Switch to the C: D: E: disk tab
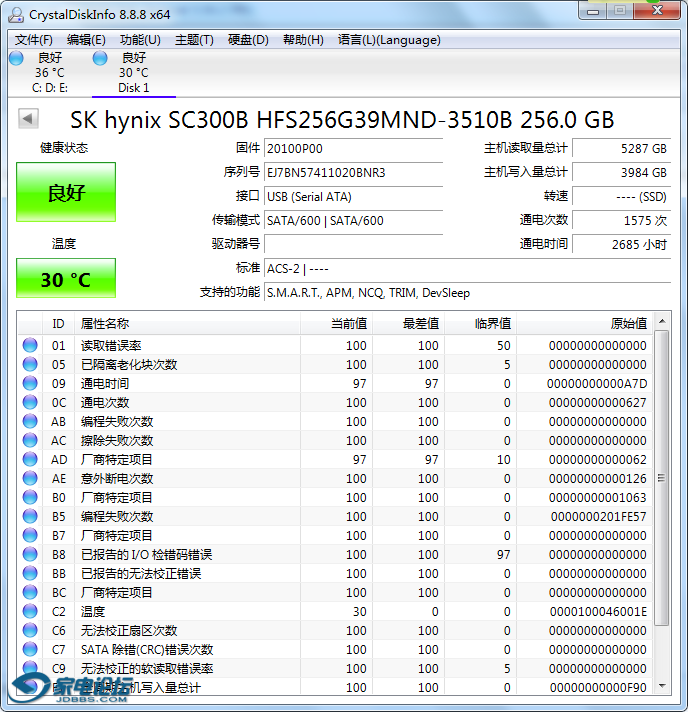Screen dimensions: 688x712 pos(49,73)
